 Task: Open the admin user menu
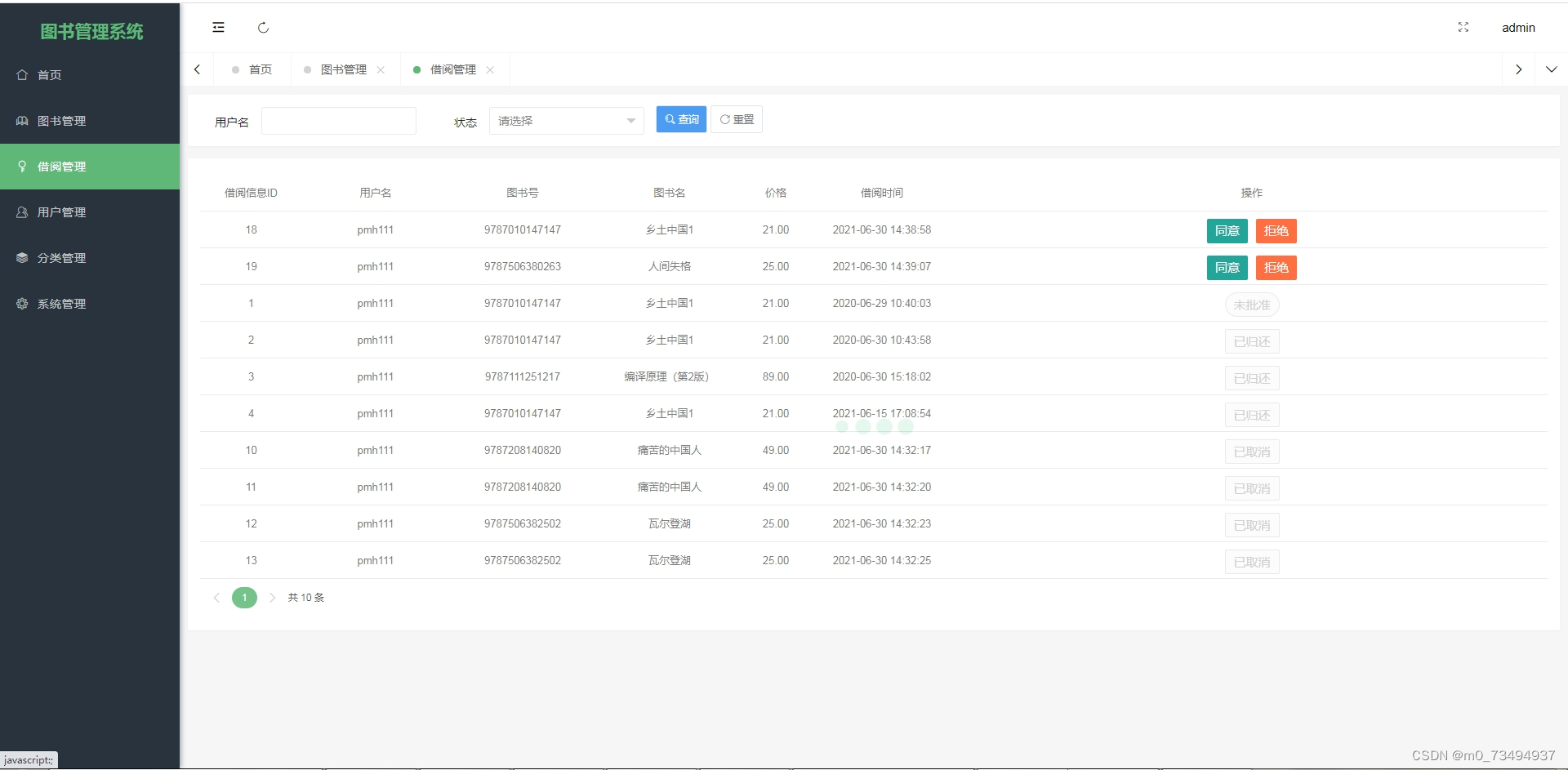(x=1518, y=28)
